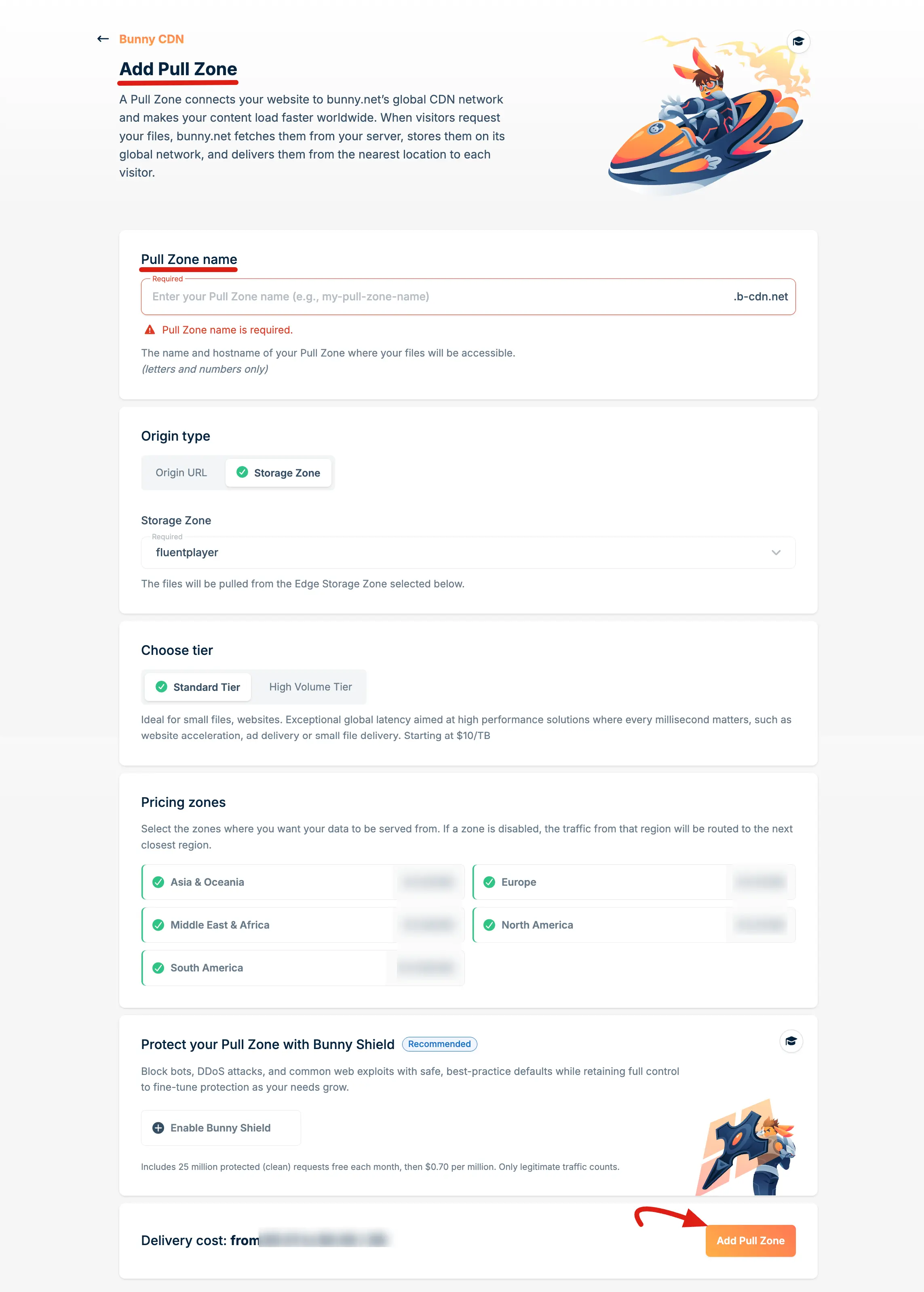Image resolution: width=924 pixels, height=1292 pixels.
Task: Open the academy help icon beside the header
Action: tap(798, 42)
